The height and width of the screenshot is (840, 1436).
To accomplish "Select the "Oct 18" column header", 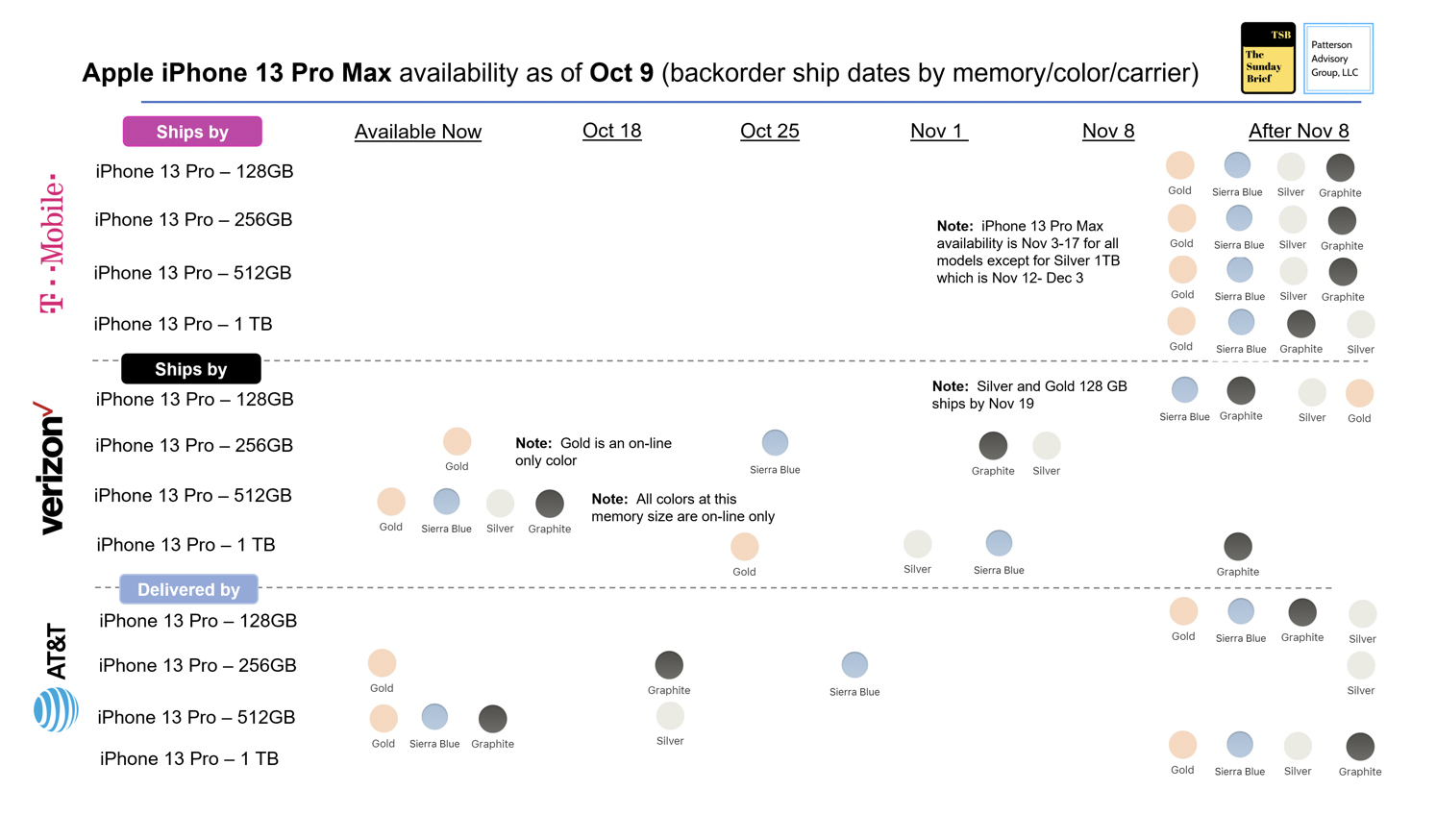I will 611,131.
